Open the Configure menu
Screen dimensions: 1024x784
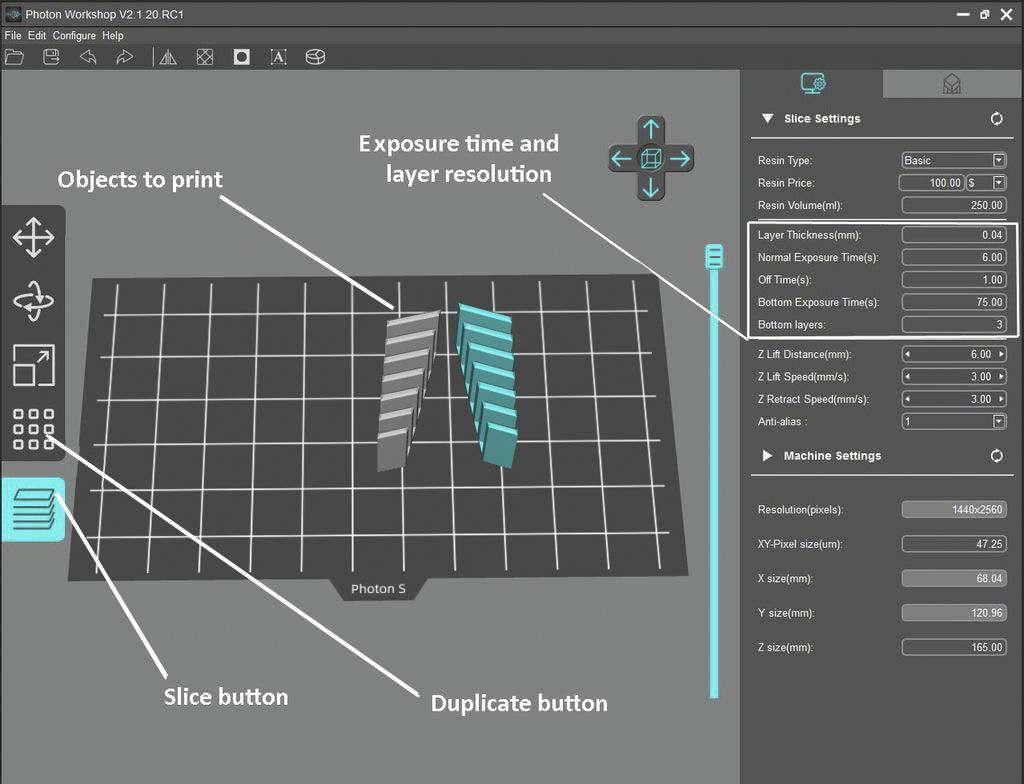(x=74, y=35)
